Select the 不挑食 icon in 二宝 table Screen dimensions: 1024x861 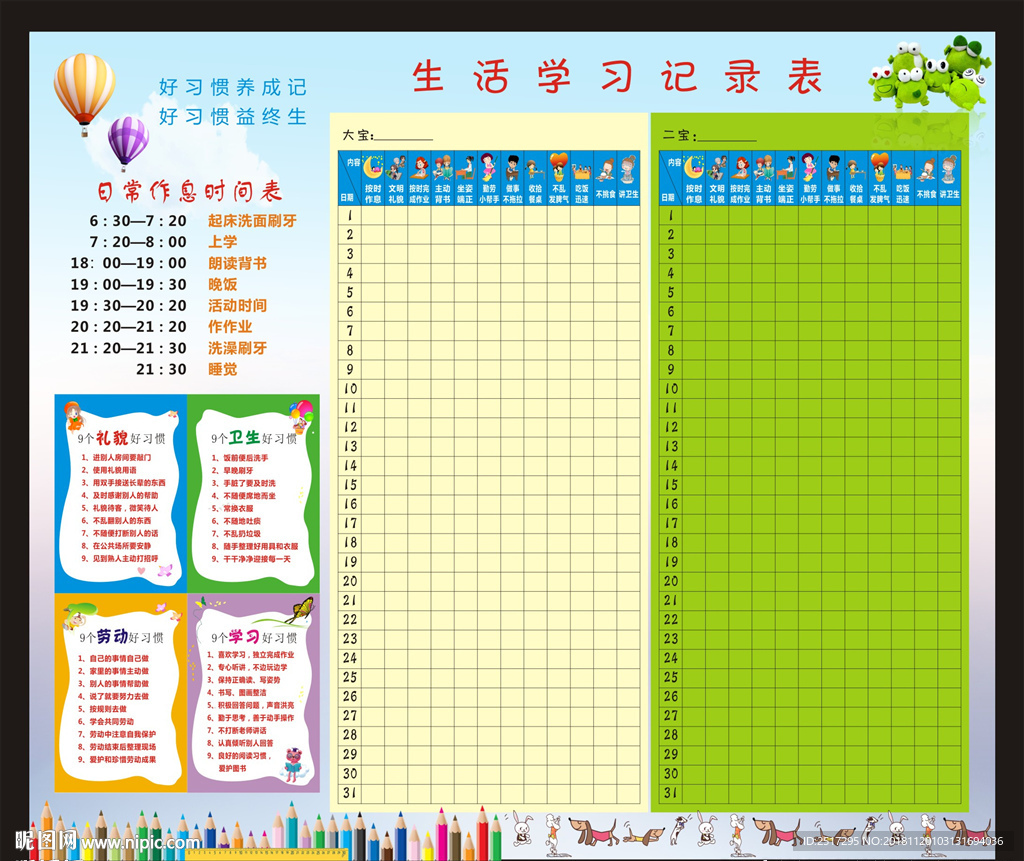click(x=926, y=169)
